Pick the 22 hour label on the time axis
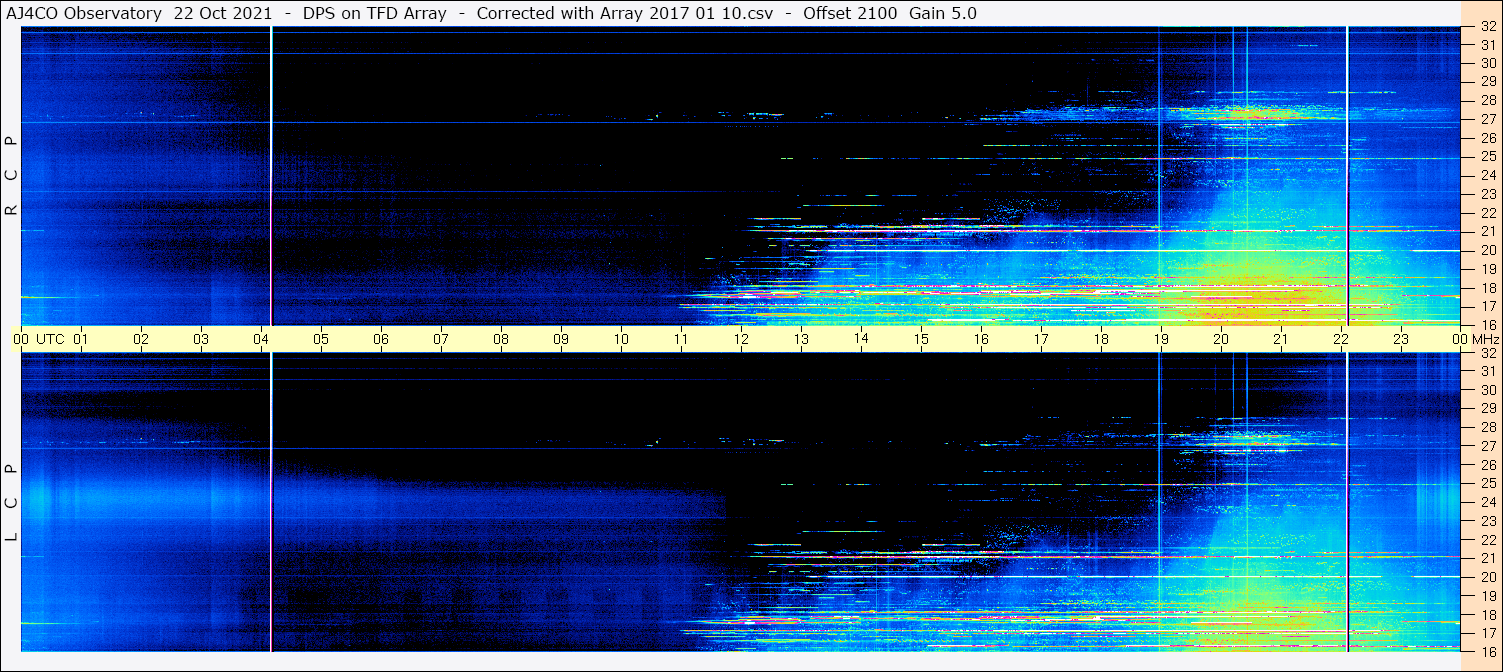Viewport: 1503px width, 672px height. 1341,339
